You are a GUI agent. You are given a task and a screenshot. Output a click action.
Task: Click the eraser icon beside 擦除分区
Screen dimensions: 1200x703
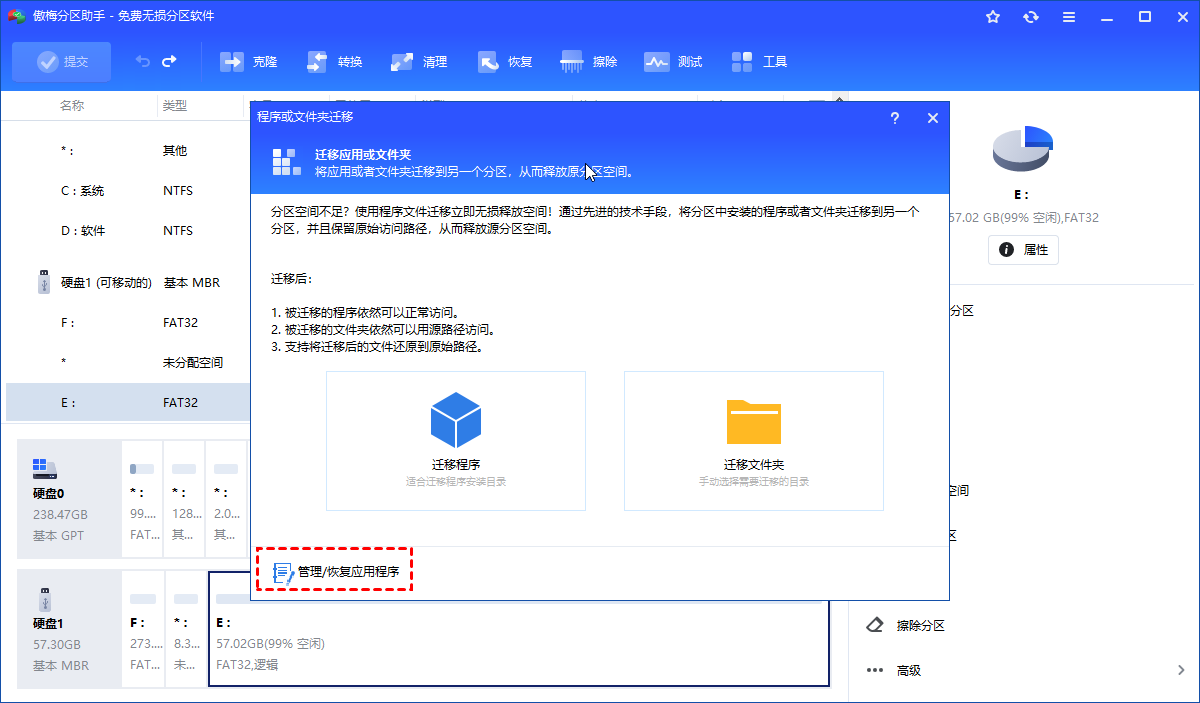point(875,625)
